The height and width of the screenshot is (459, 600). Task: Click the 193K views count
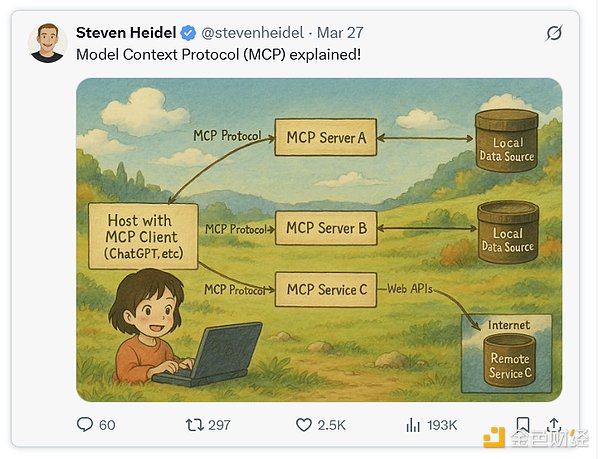(443, 425)
